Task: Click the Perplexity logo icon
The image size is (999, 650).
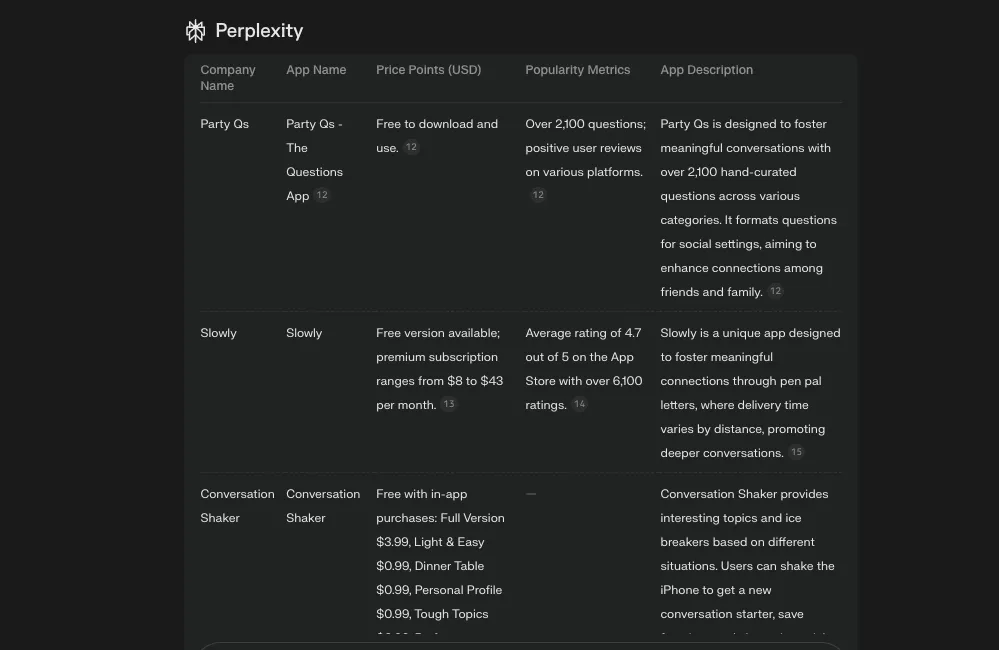Action: coord(196,31)
